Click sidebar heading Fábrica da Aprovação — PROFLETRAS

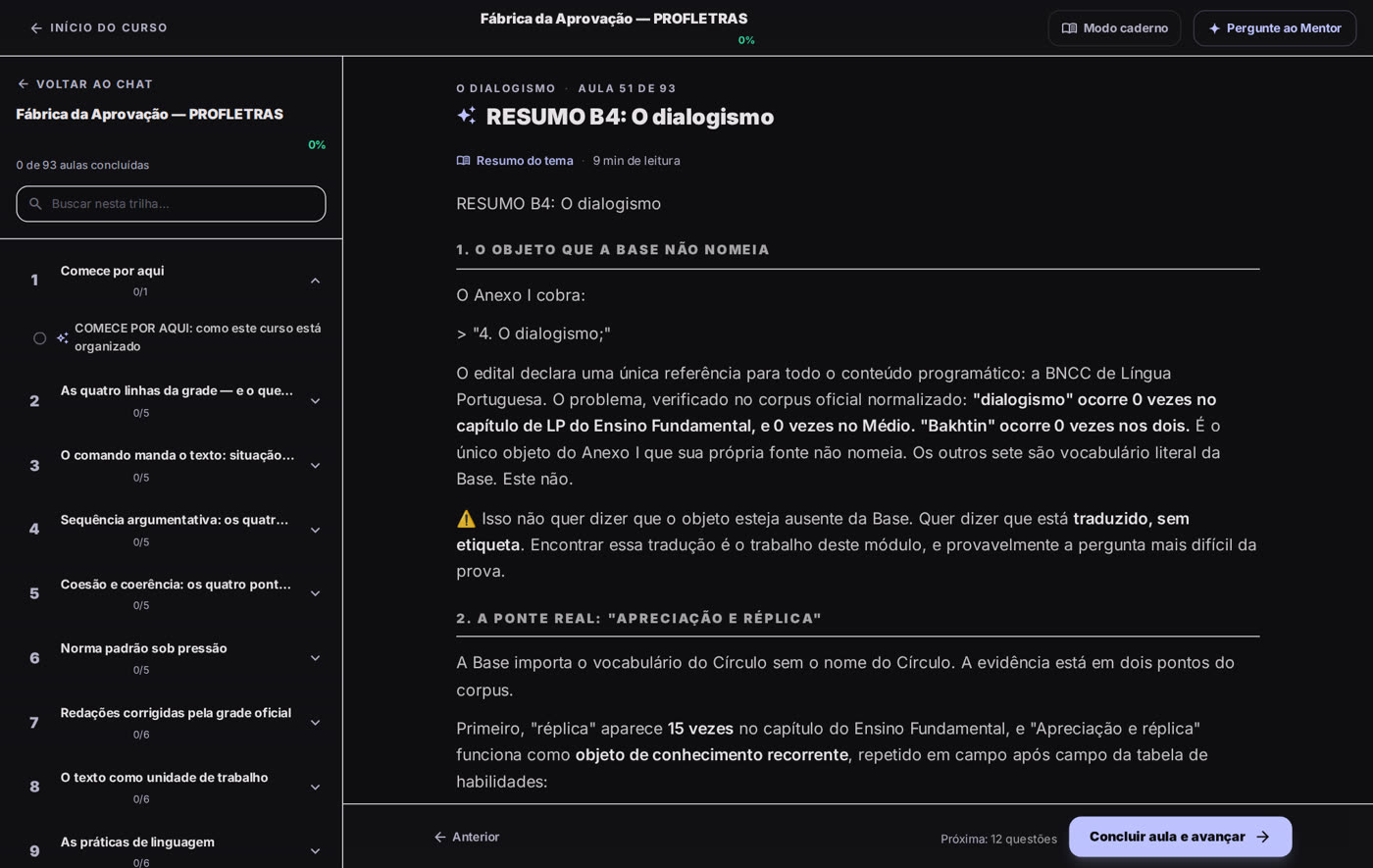[149, 115]
